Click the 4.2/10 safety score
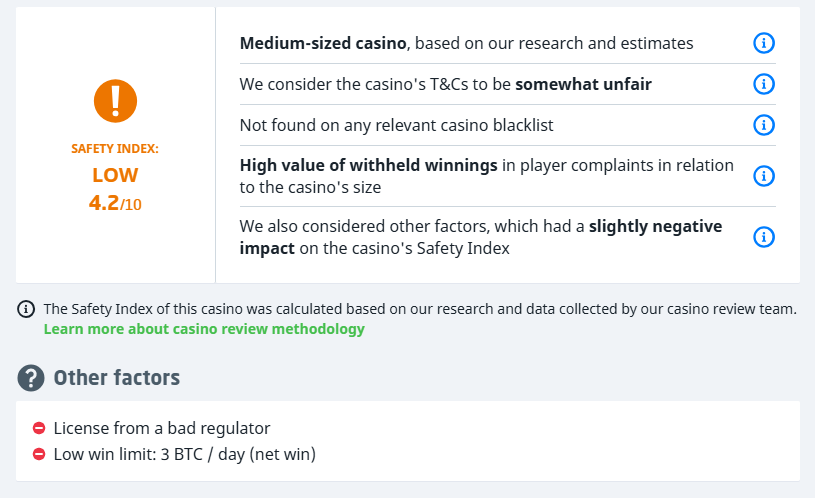 pos(115,203)
